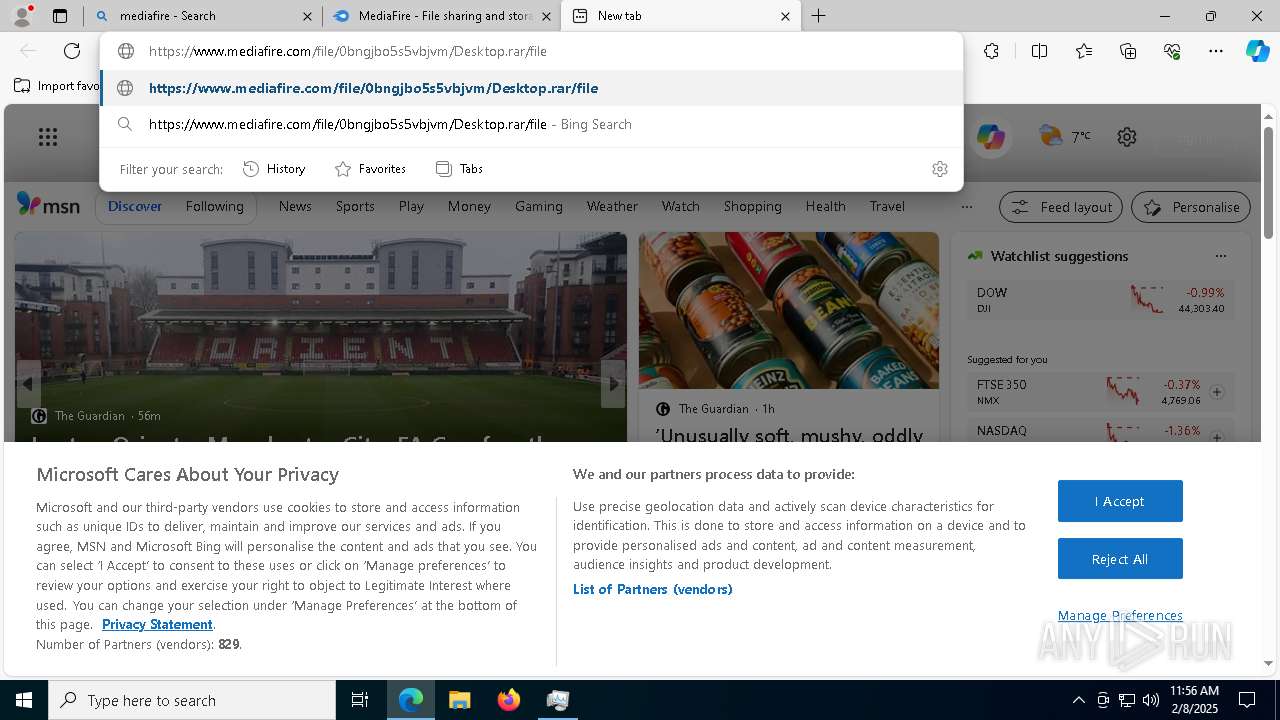1280x720 pixels.
Task: Open File Explorer from taskbar
Action: pos(460,700)
